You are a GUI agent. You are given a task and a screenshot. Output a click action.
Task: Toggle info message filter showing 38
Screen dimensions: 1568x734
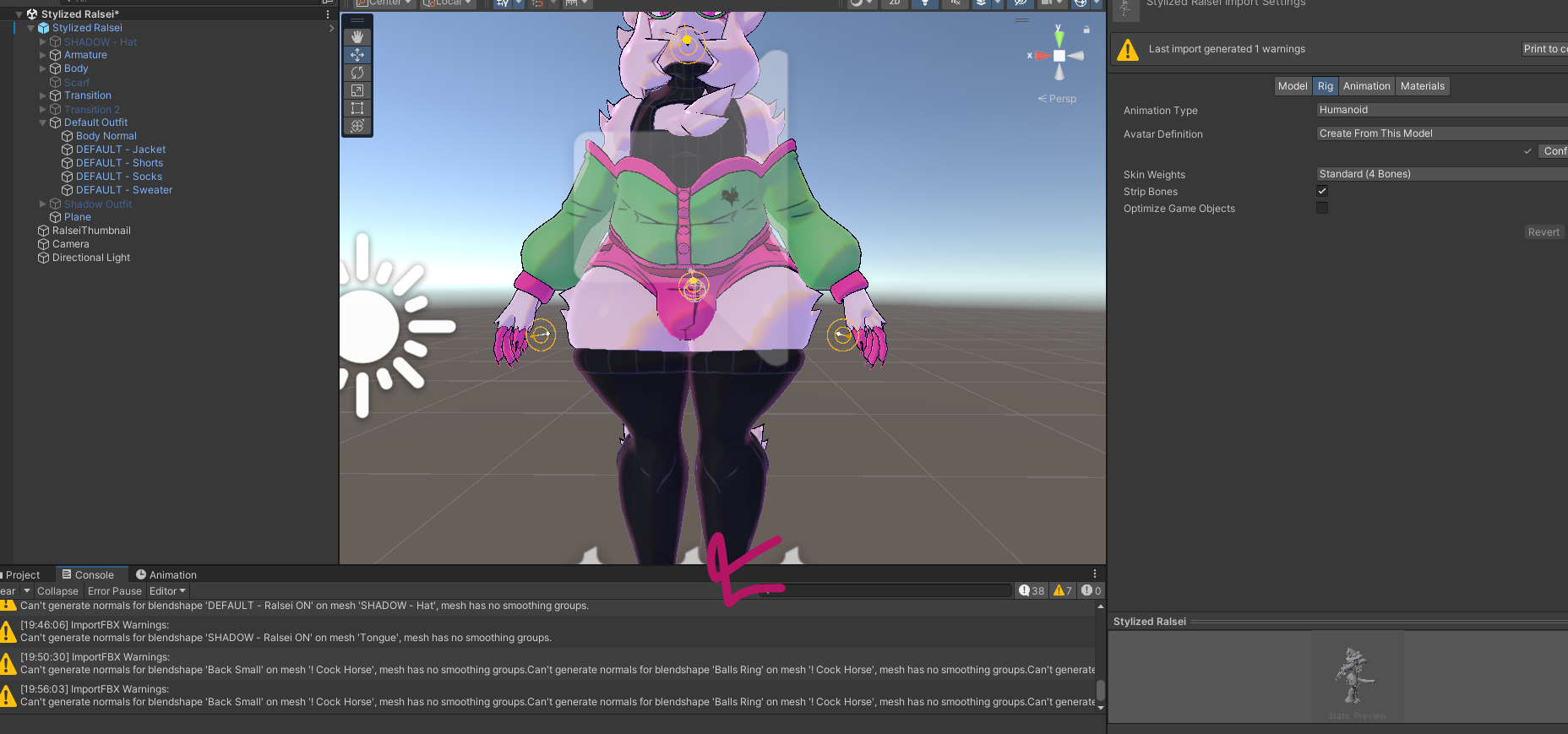(1032, 591)
